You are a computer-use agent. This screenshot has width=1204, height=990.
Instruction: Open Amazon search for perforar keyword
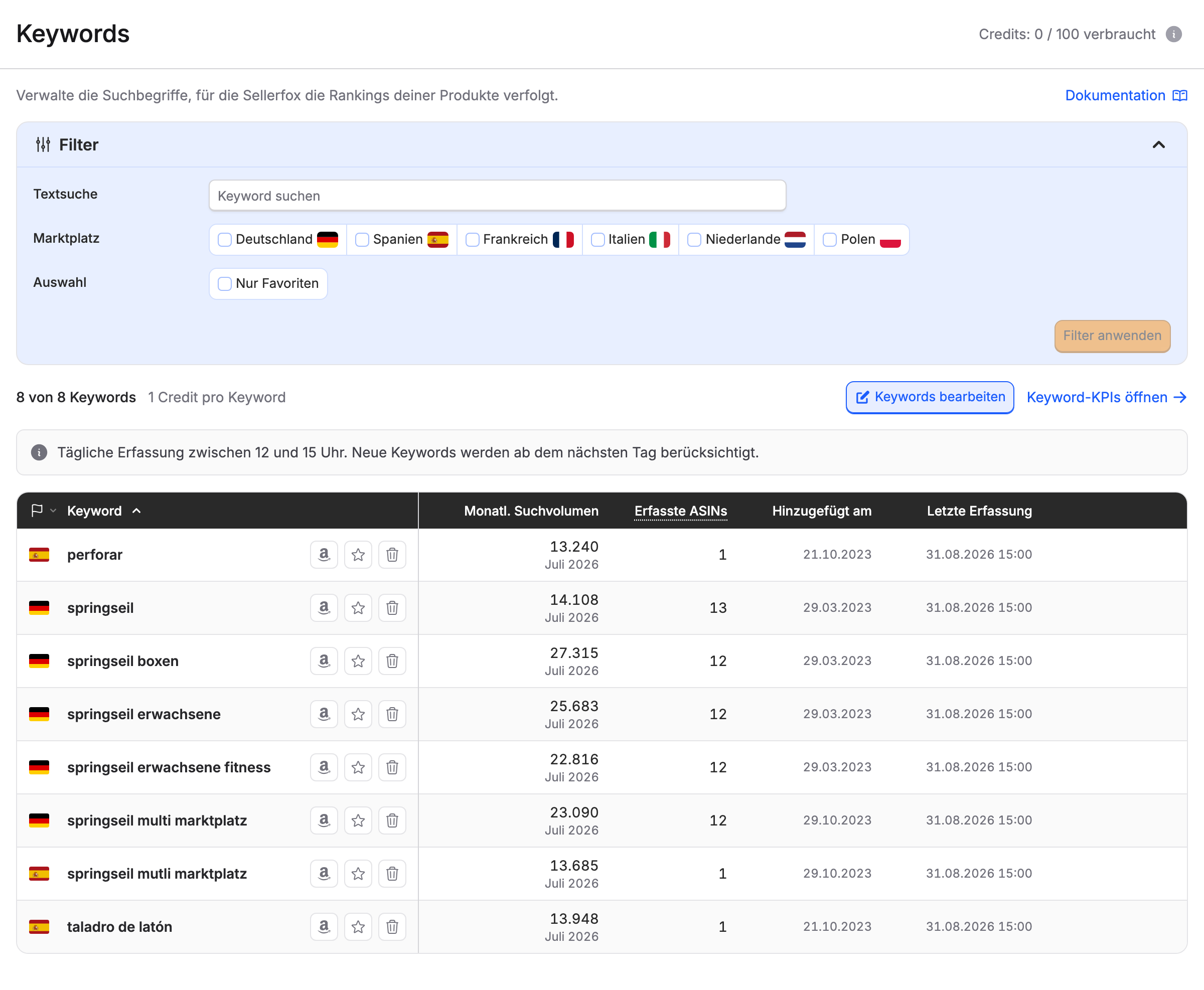(x=324, y=554)
